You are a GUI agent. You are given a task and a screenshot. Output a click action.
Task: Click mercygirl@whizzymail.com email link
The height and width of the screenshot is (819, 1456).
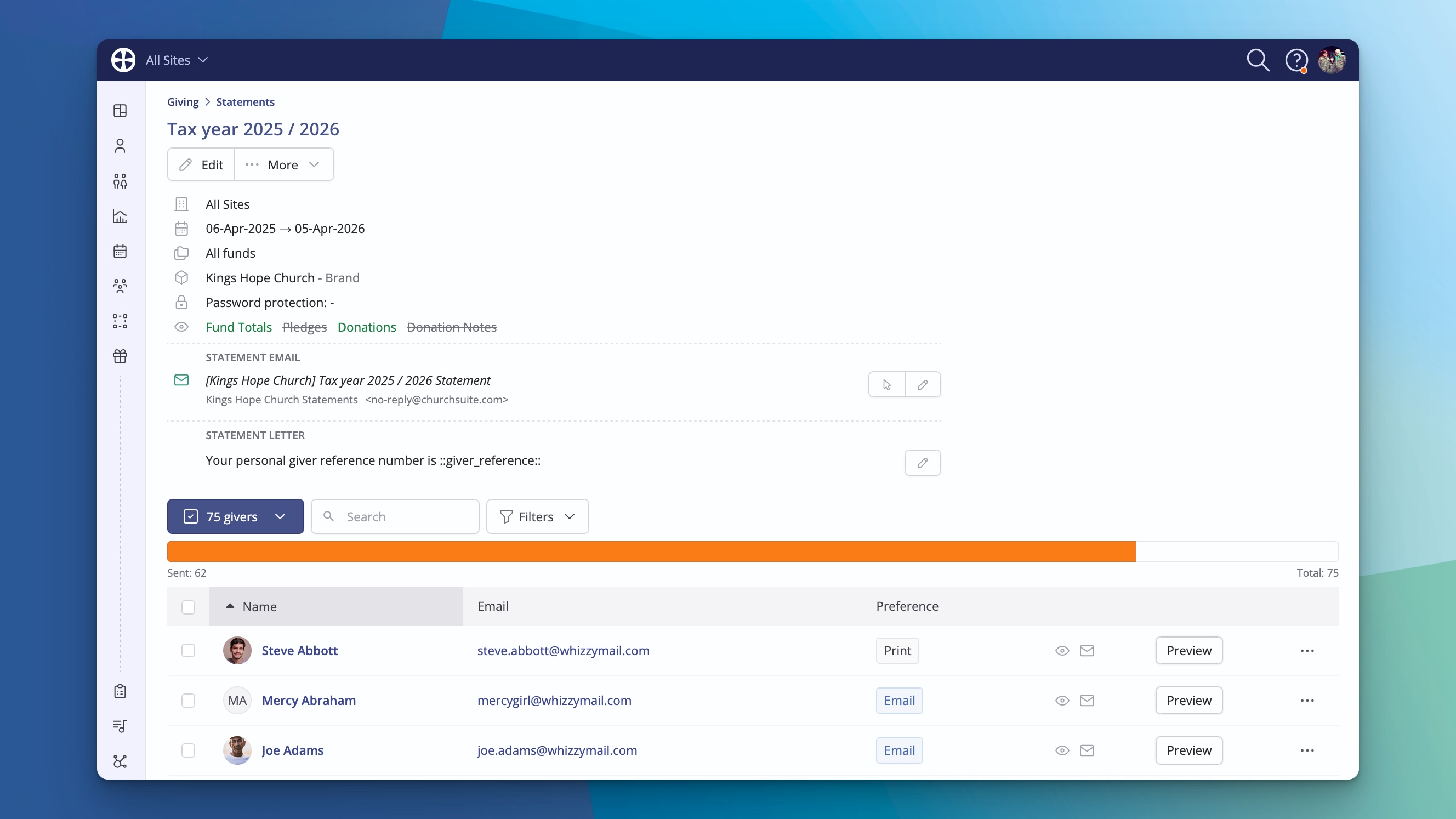pos(554,700)
